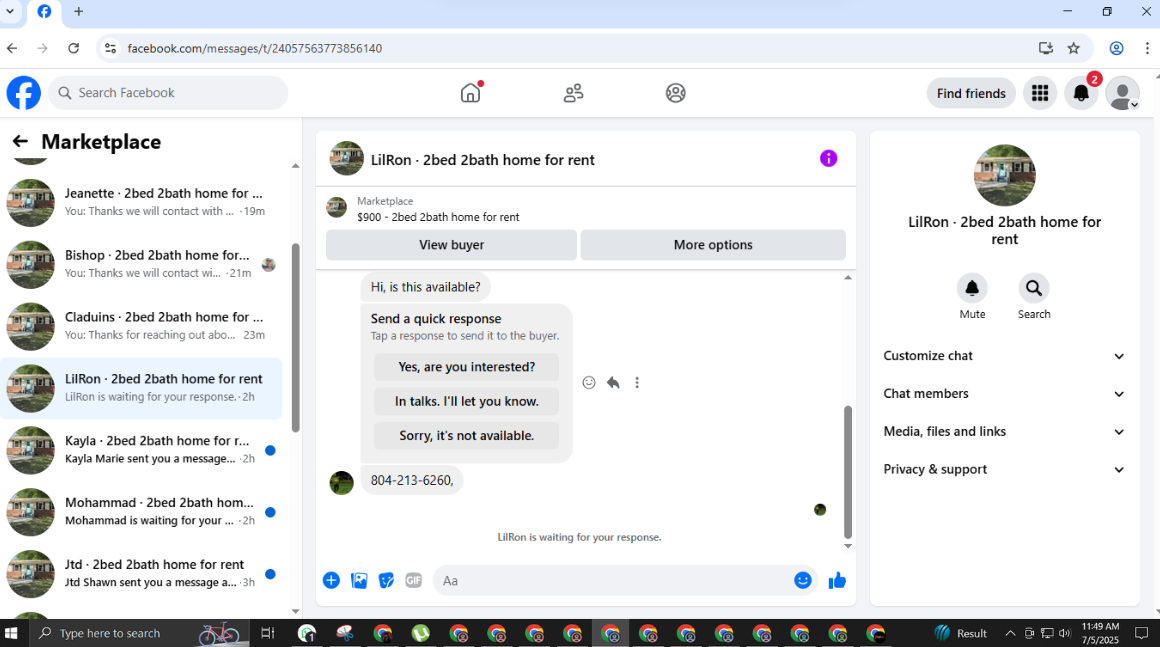Open the Jeanette 2bed 2bath conversation
Viewport: 1160px width, 647px height.
pos(141,202)
